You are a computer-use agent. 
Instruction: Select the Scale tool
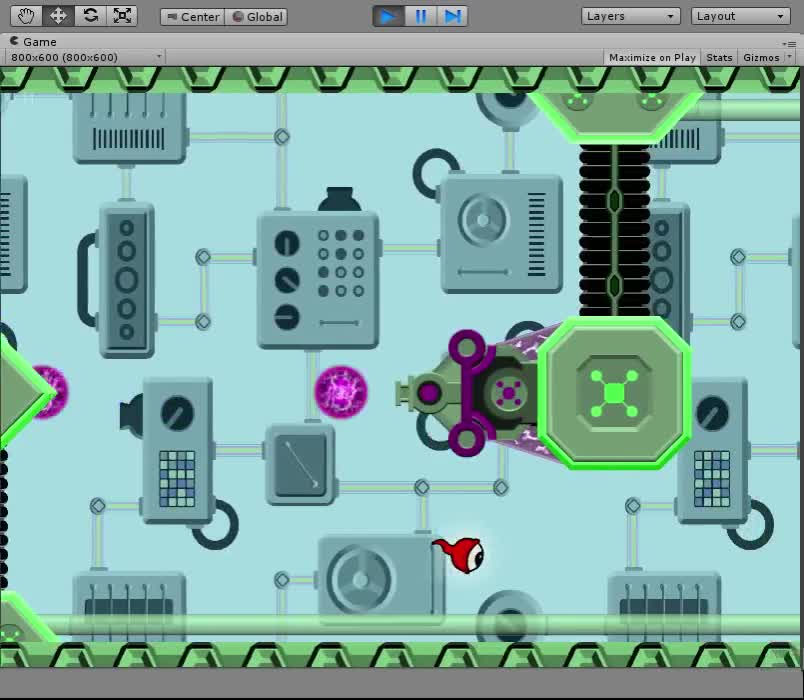pyautogui.click(x=121, y=15)
